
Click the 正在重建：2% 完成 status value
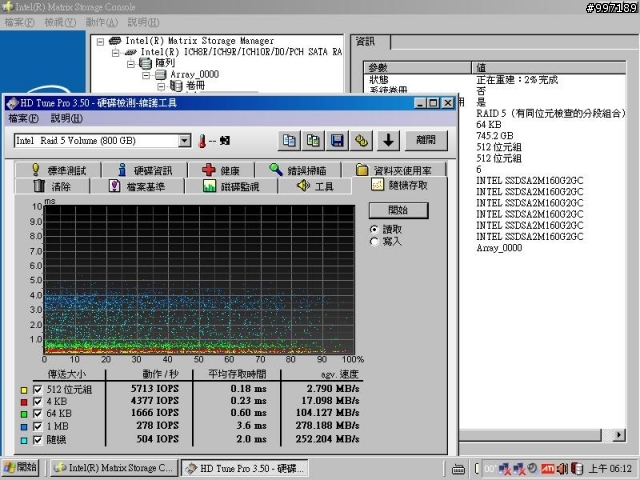point(517,80)
